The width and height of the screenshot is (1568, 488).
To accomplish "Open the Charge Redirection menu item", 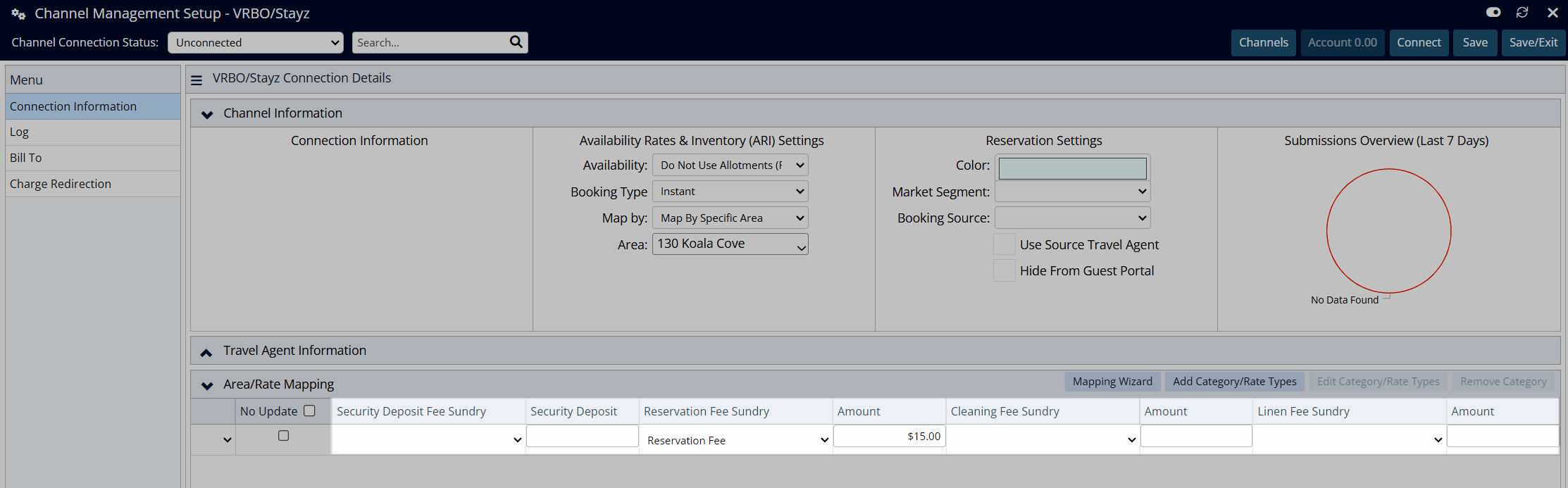I will click(x=93, y=184).
